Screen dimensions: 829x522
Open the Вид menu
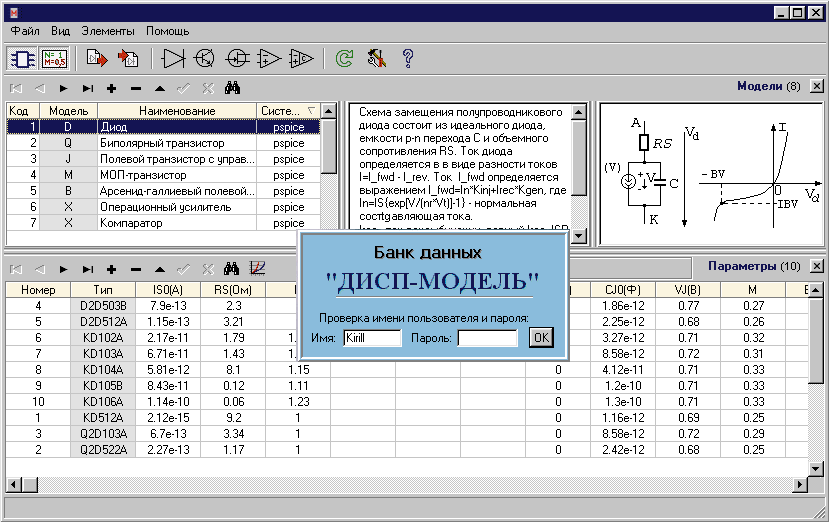(60, 31)
